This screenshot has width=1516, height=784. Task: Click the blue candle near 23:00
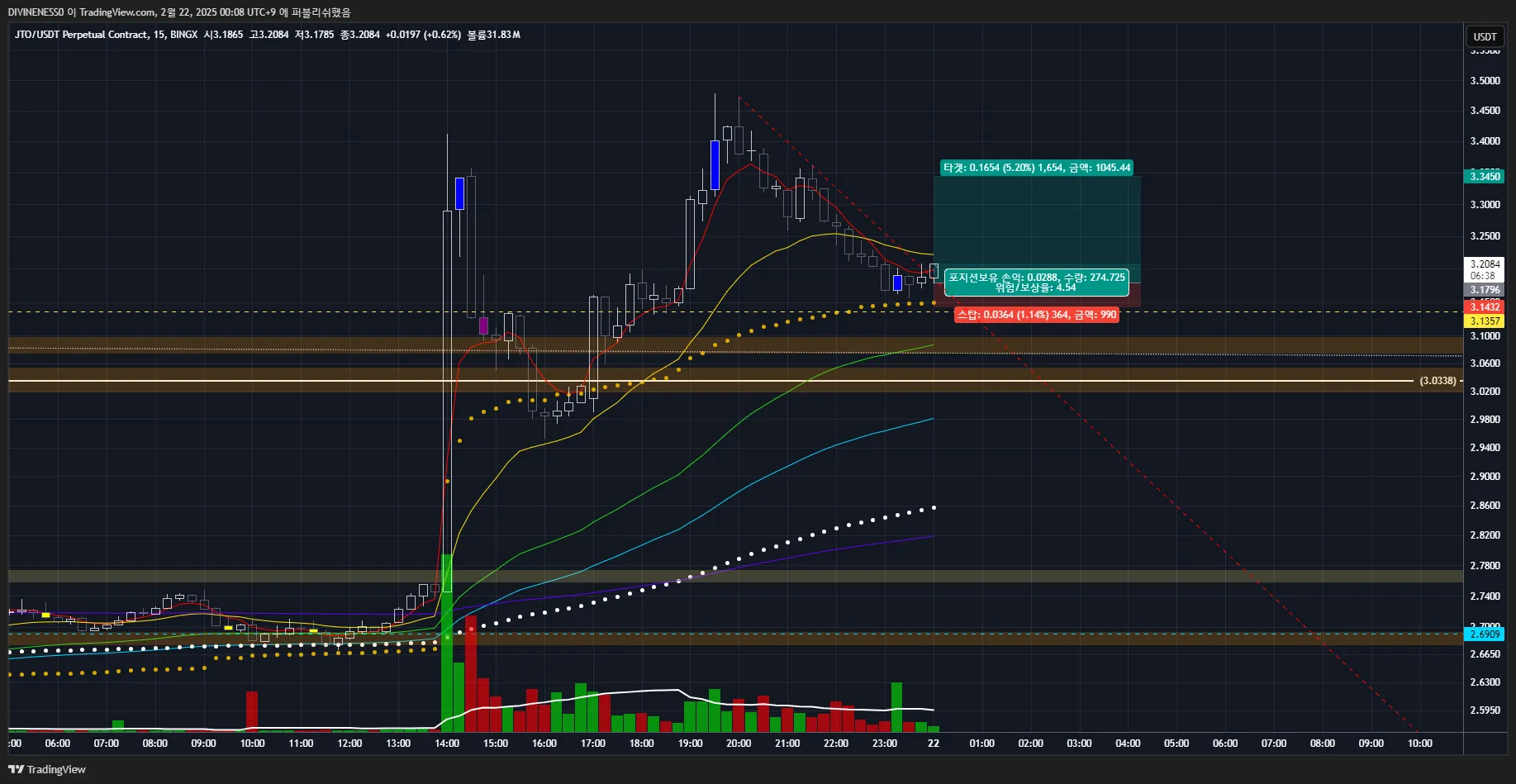coord(897,283)
